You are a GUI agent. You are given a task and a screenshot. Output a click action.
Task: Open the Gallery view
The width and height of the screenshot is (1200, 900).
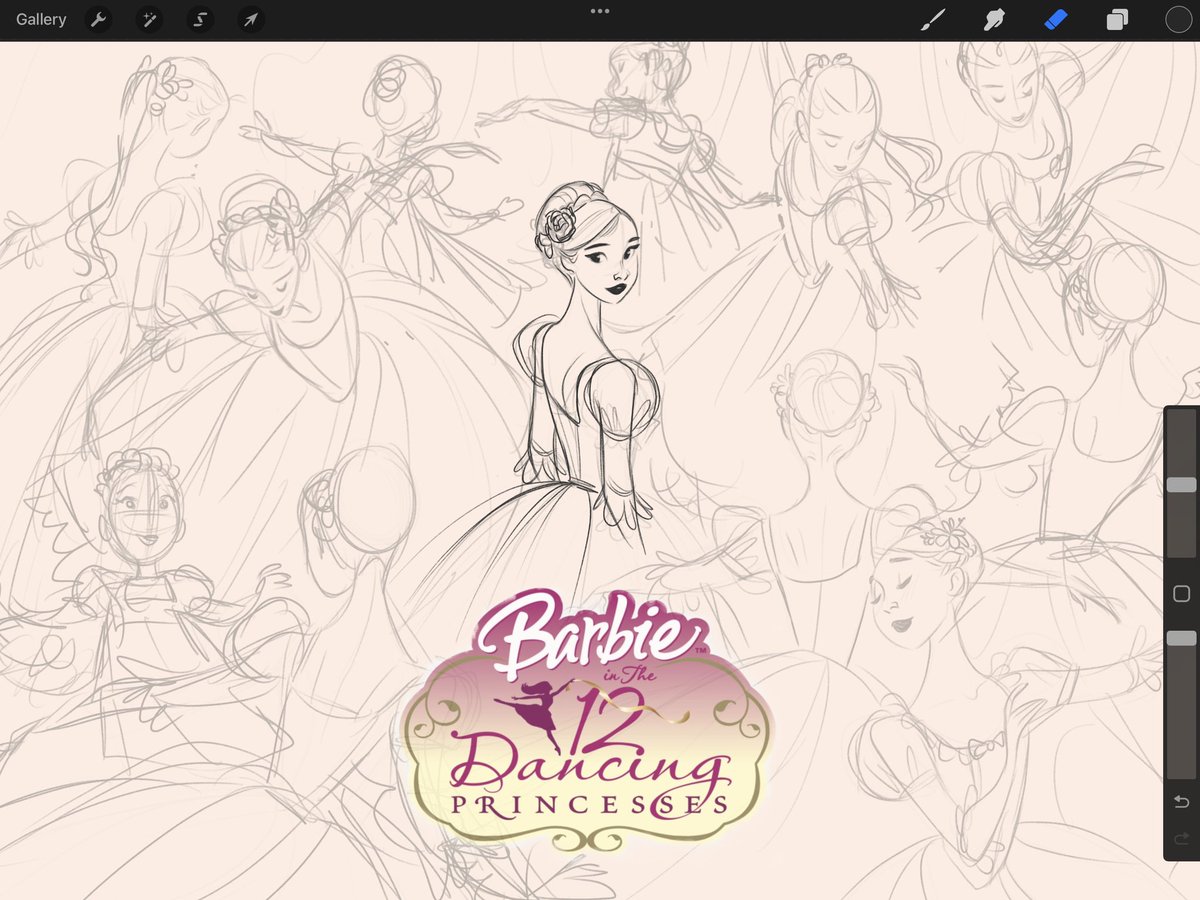pos(41,20)
